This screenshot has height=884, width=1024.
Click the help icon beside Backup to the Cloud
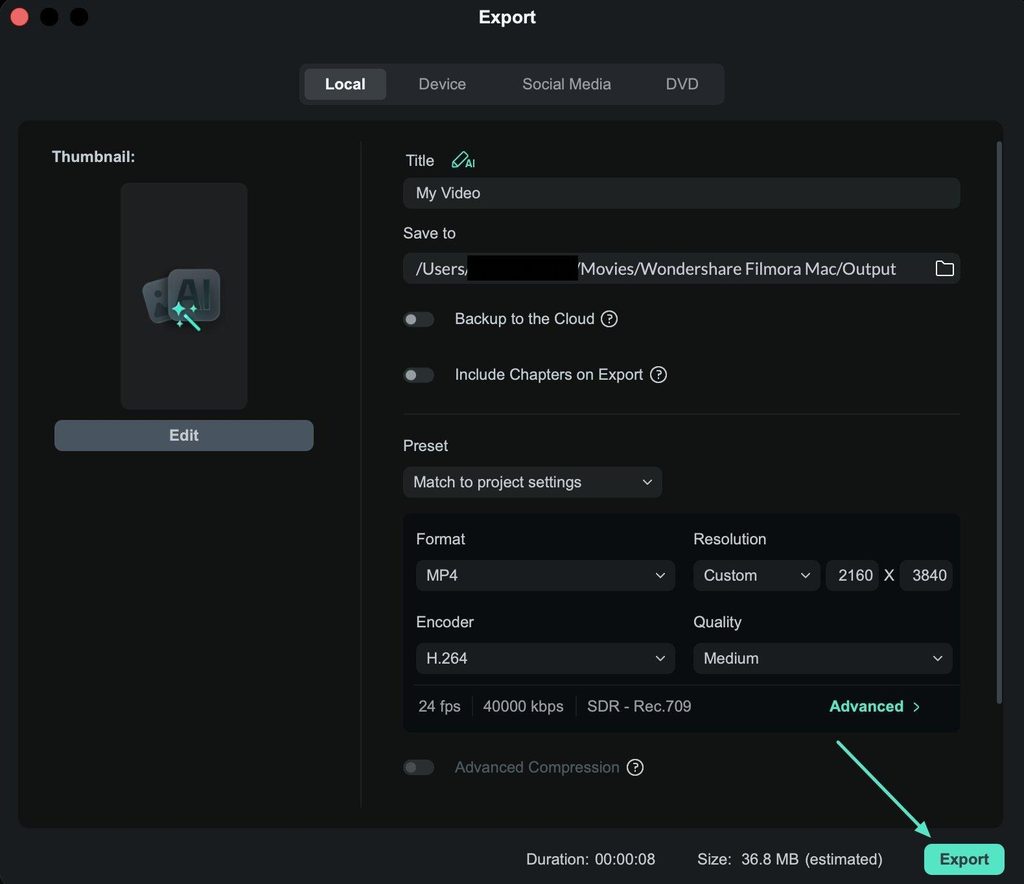click(609, 319)
